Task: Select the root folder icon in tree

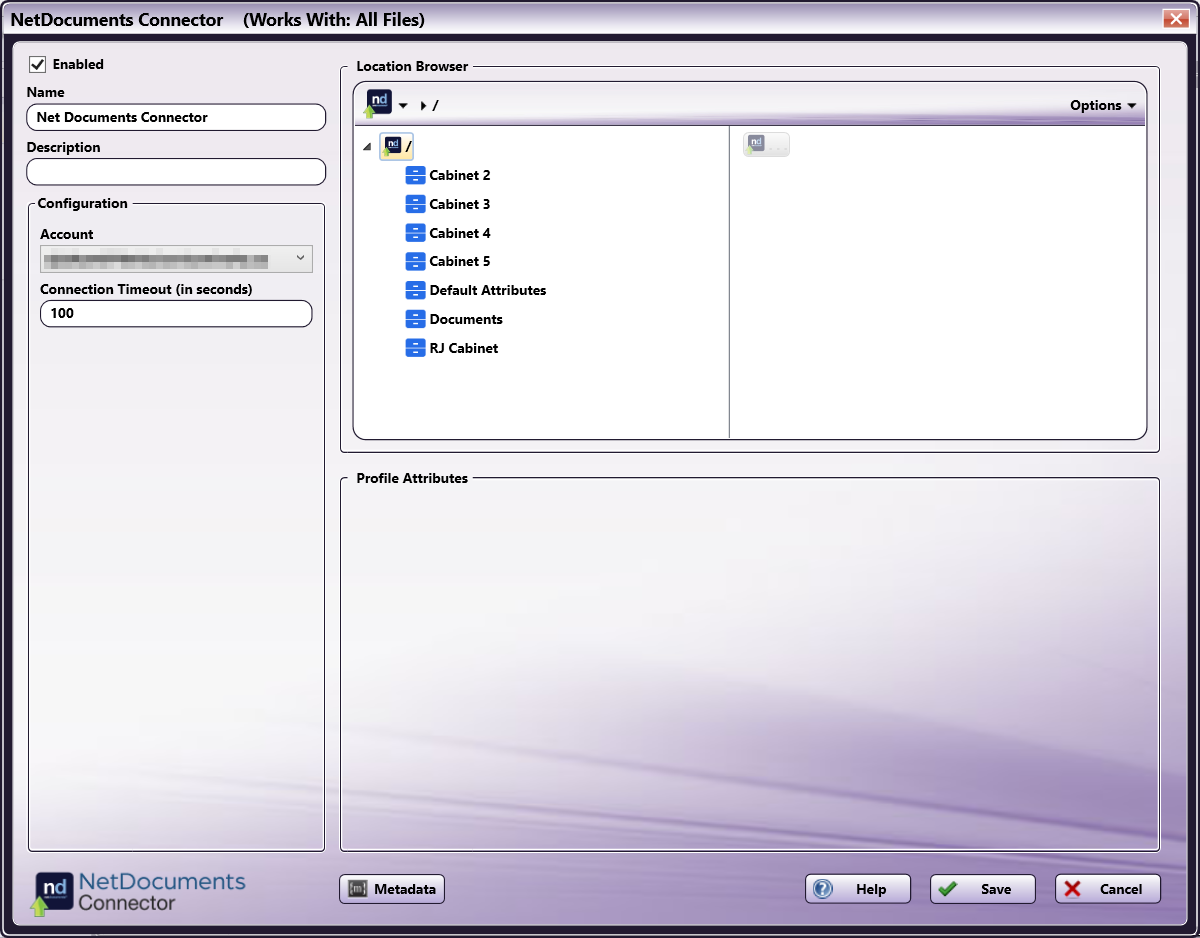Action: (x=393, y=146)
